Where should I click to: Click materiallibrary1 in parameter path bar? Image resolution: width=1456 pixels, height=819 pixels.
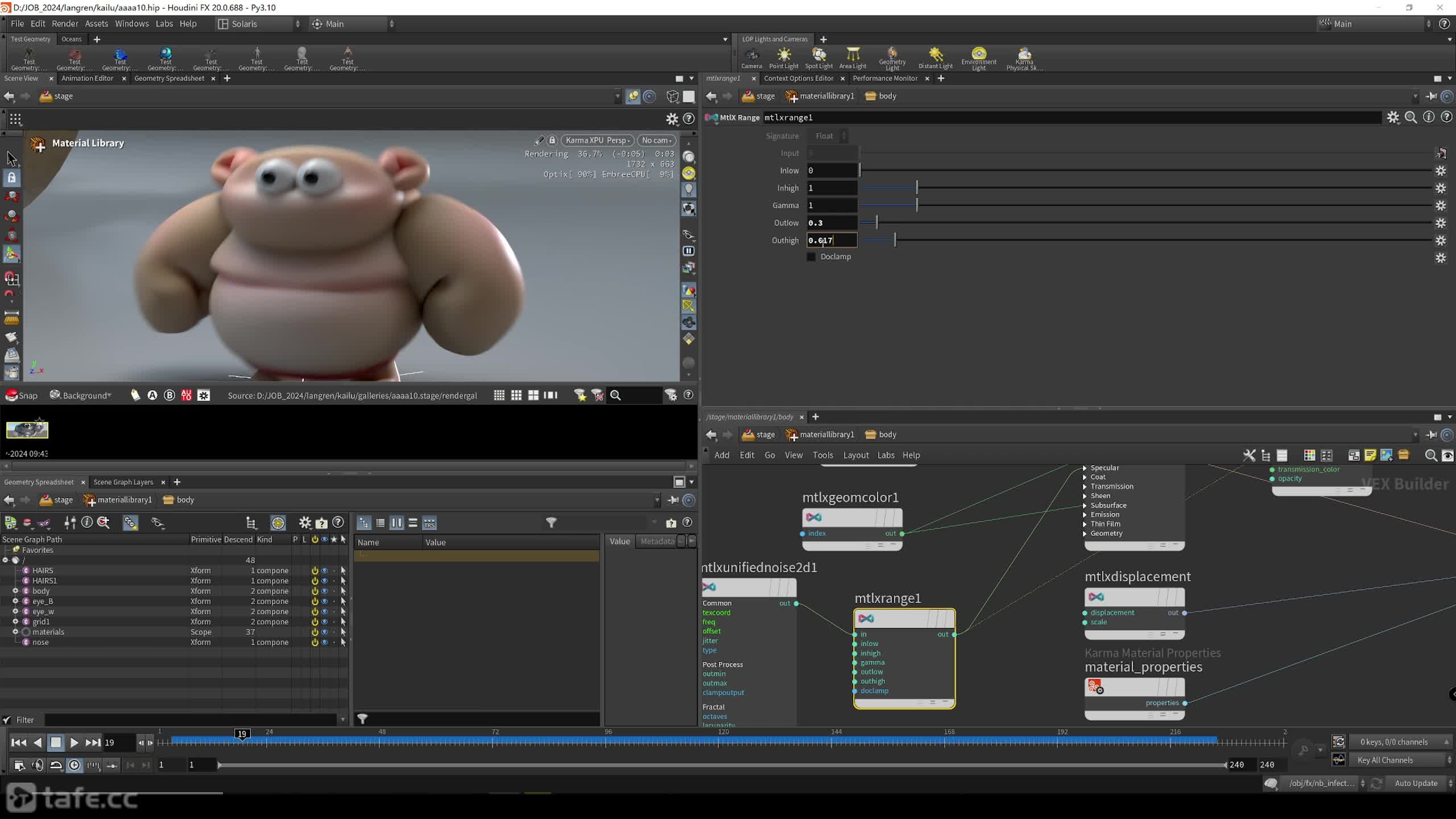pos(820,96)
